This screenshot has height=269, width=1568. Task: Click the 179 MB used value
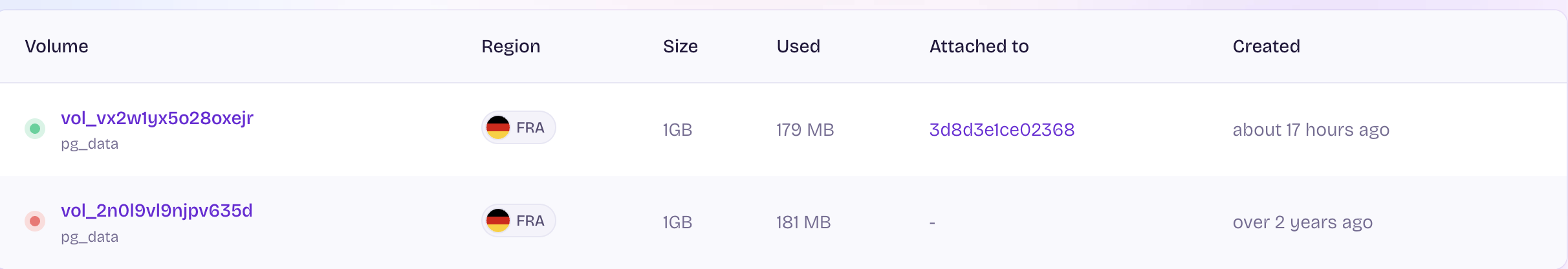coord(805,130)
